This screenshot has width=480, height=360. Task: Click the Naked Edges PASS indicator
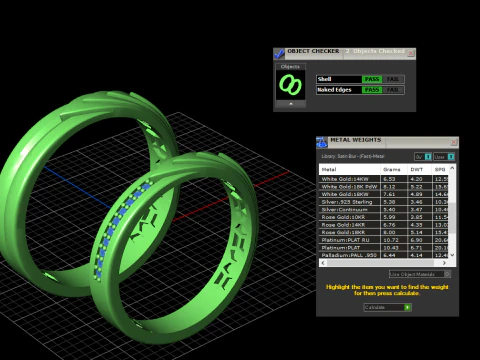pyautogui.click(x=372, y=90)
